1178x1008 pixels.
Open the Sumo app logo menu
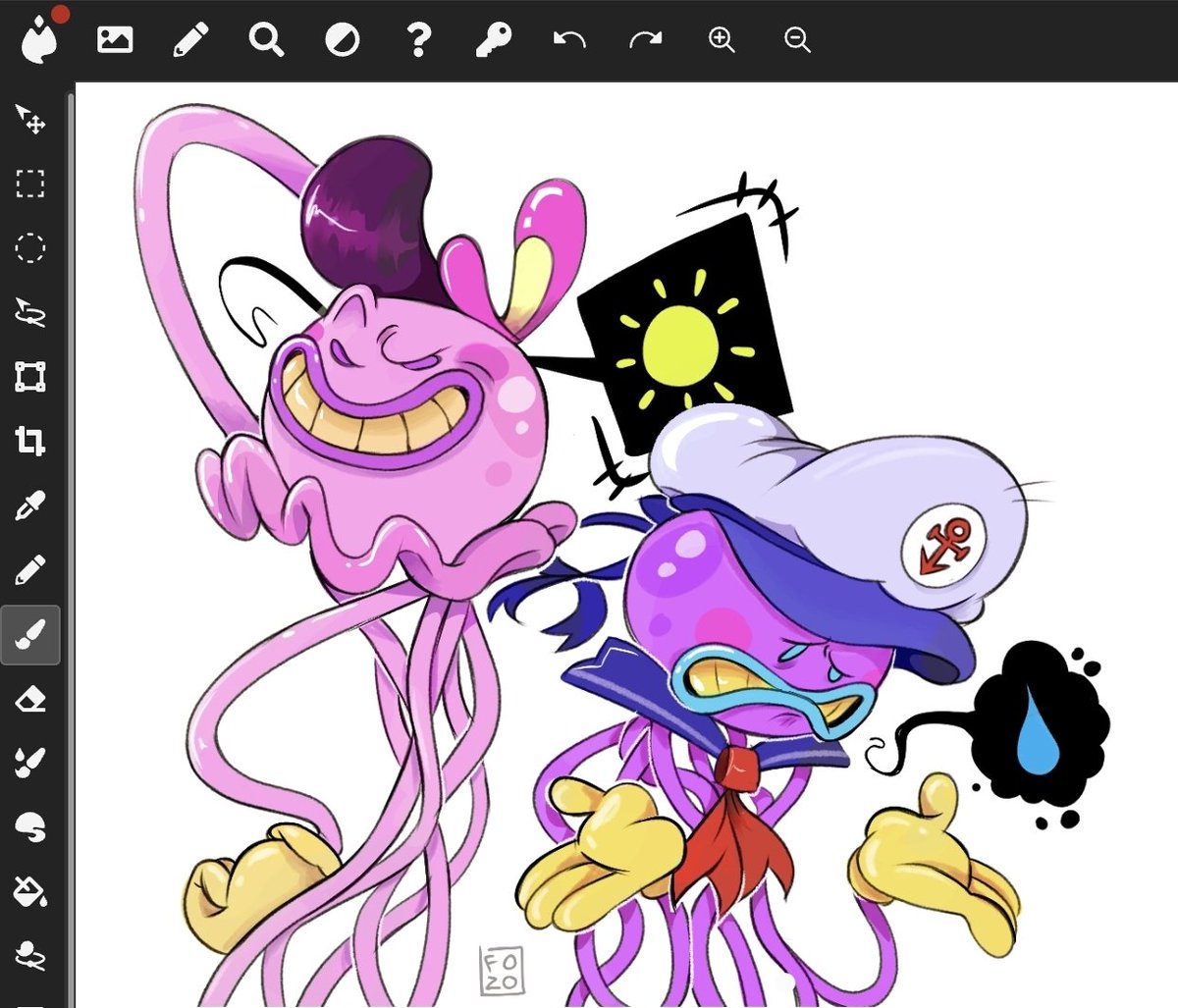pos(39,37)
